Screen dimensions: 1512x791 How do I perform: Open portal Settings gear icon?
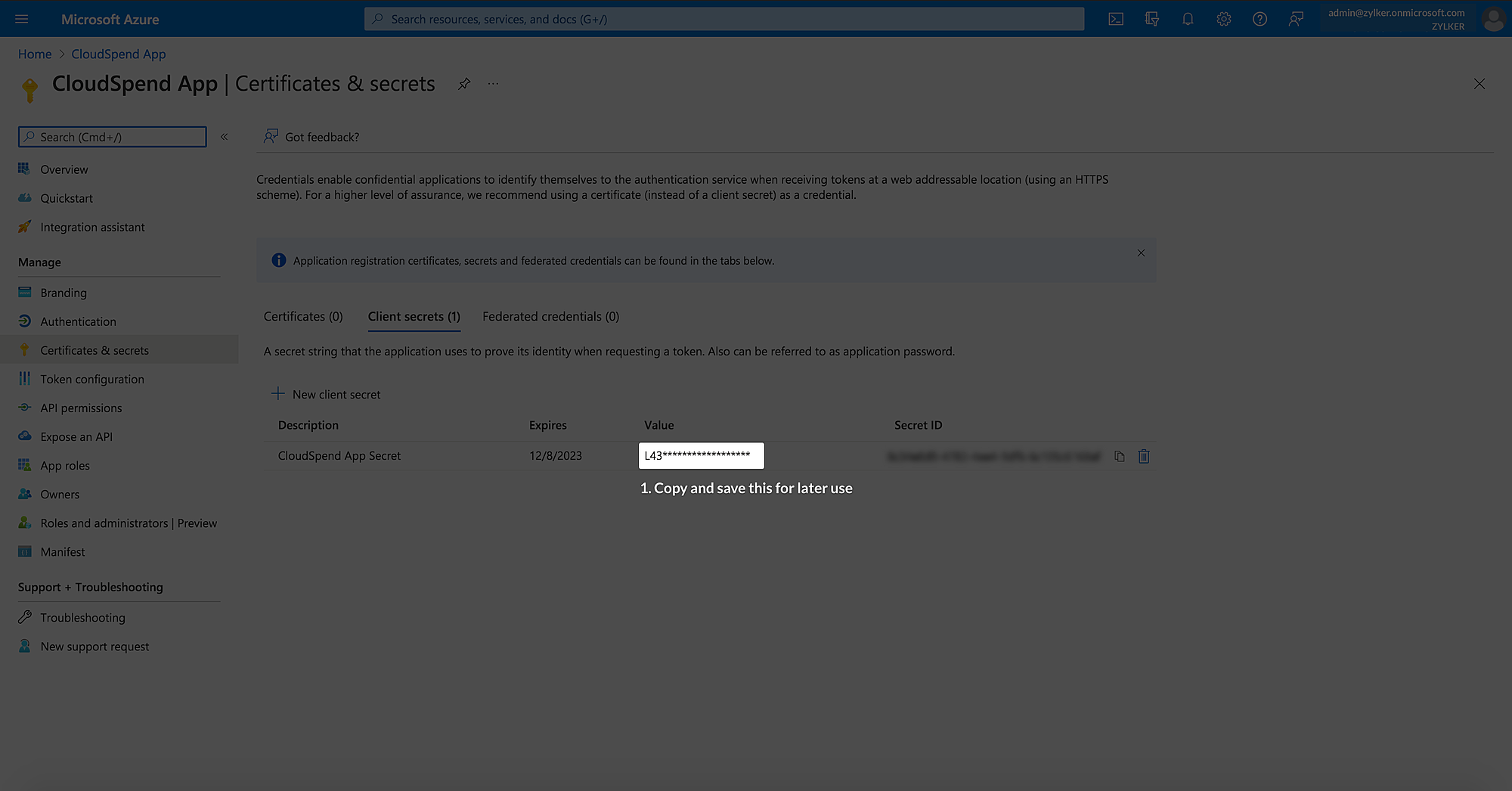(x=1223, y=19)
